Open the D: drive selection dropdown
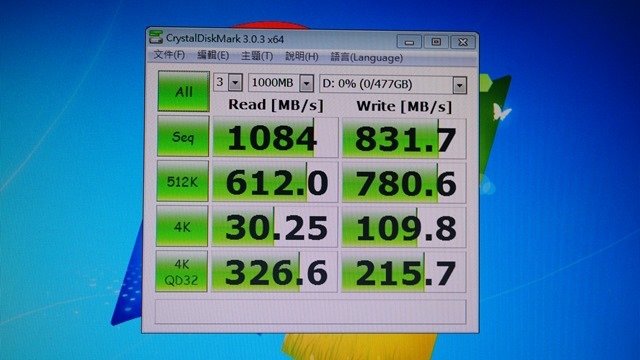 click(x=393, y=85)
